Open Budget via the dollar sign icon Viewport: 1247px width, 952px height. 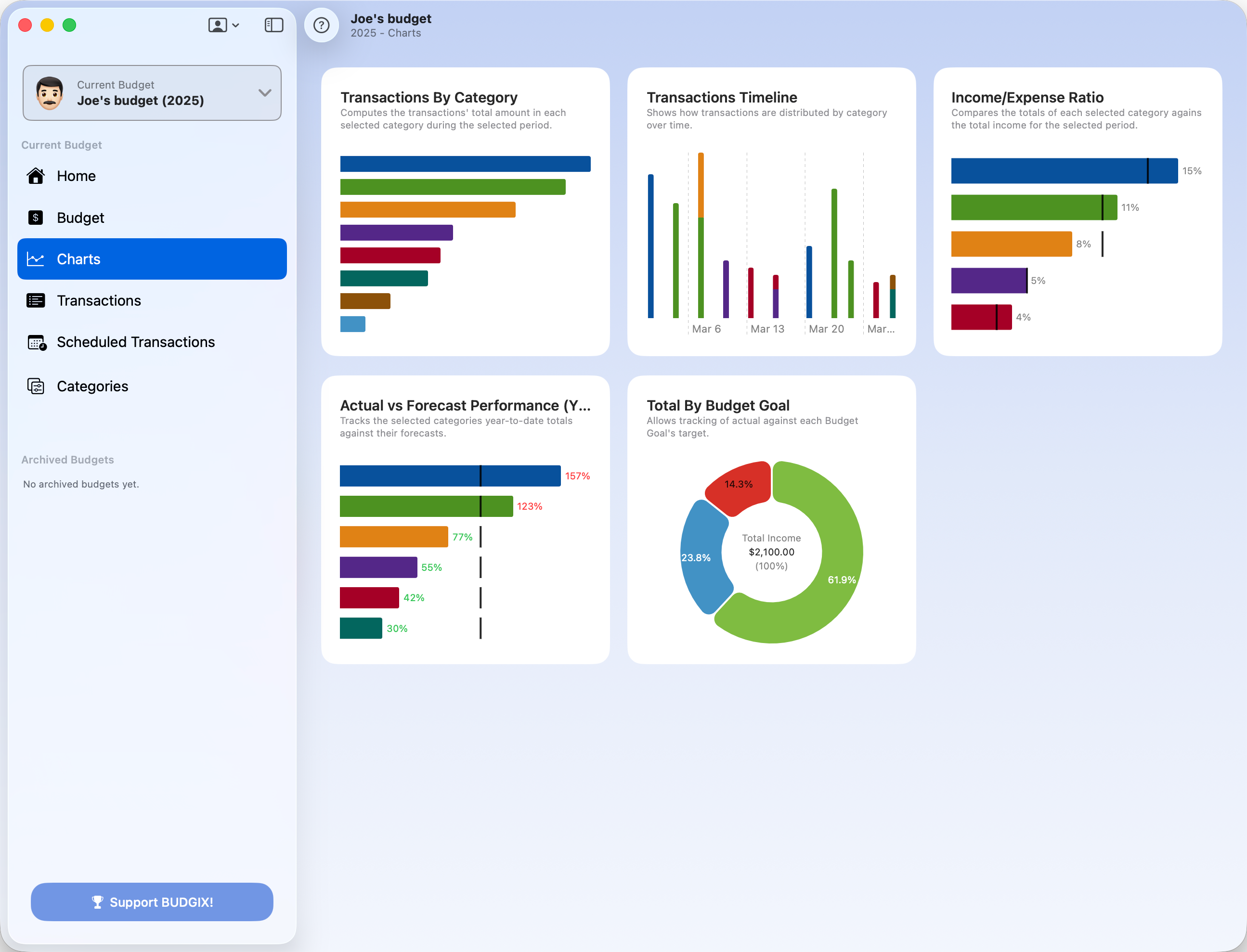[36, 218]
